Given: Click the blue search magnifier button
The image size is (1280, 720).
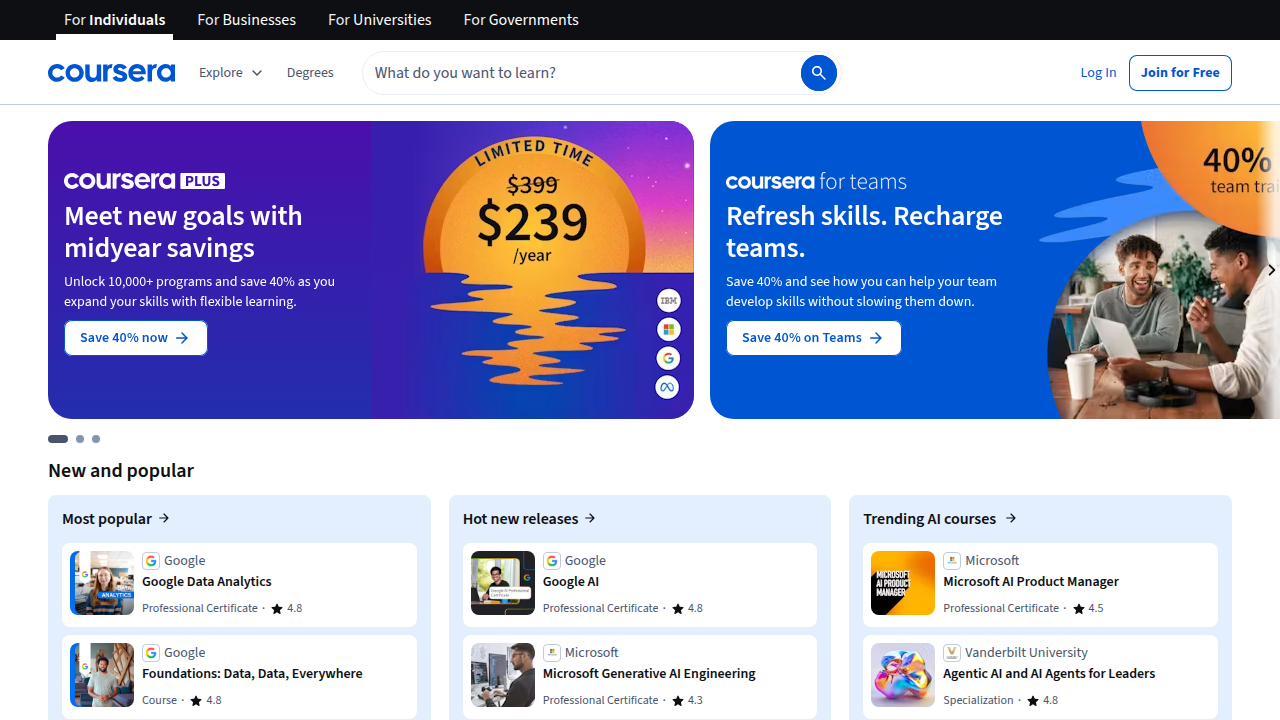Looking at the screenshot, I should click(818, 73).
